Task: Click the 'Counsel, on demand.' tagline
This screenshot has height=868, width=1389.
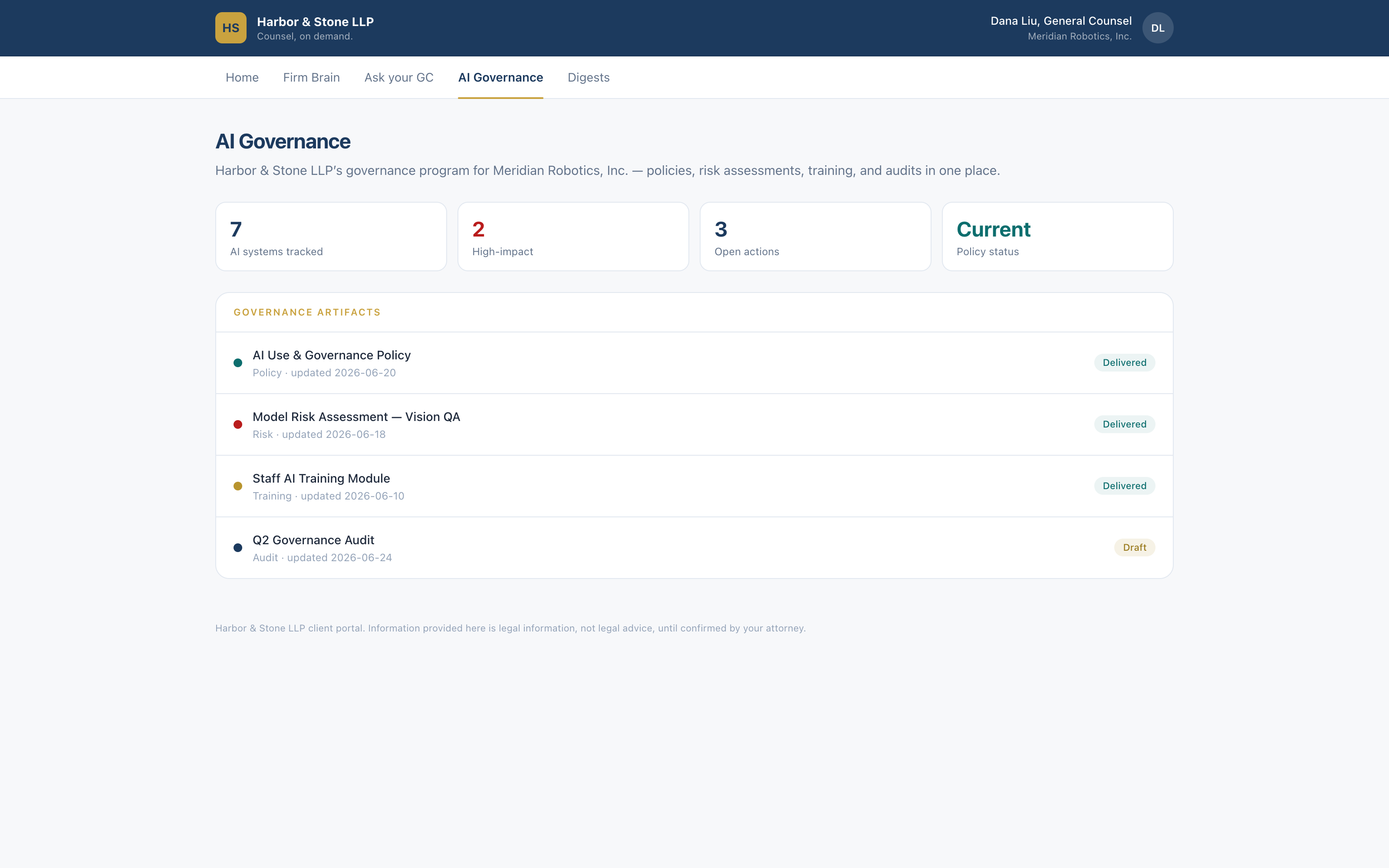Action: click(x=305, y=37)
